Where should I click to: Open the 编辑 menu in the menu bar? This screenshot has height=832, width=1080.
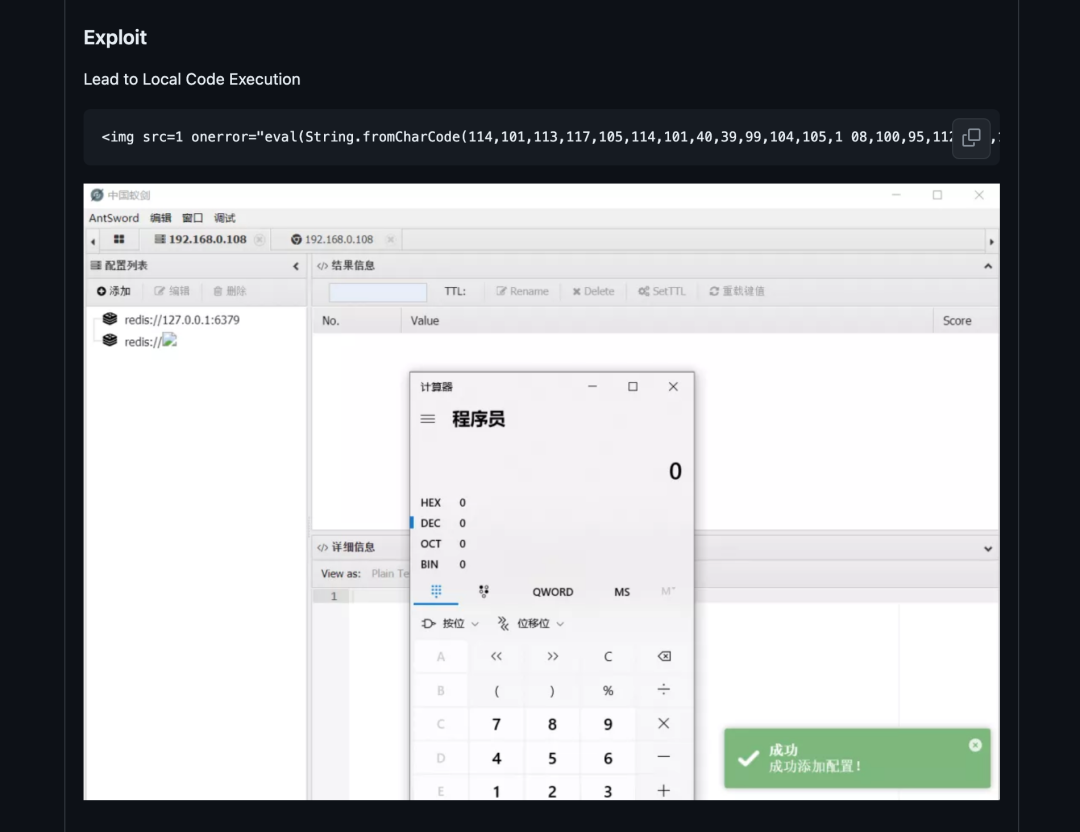pos(160,218)
